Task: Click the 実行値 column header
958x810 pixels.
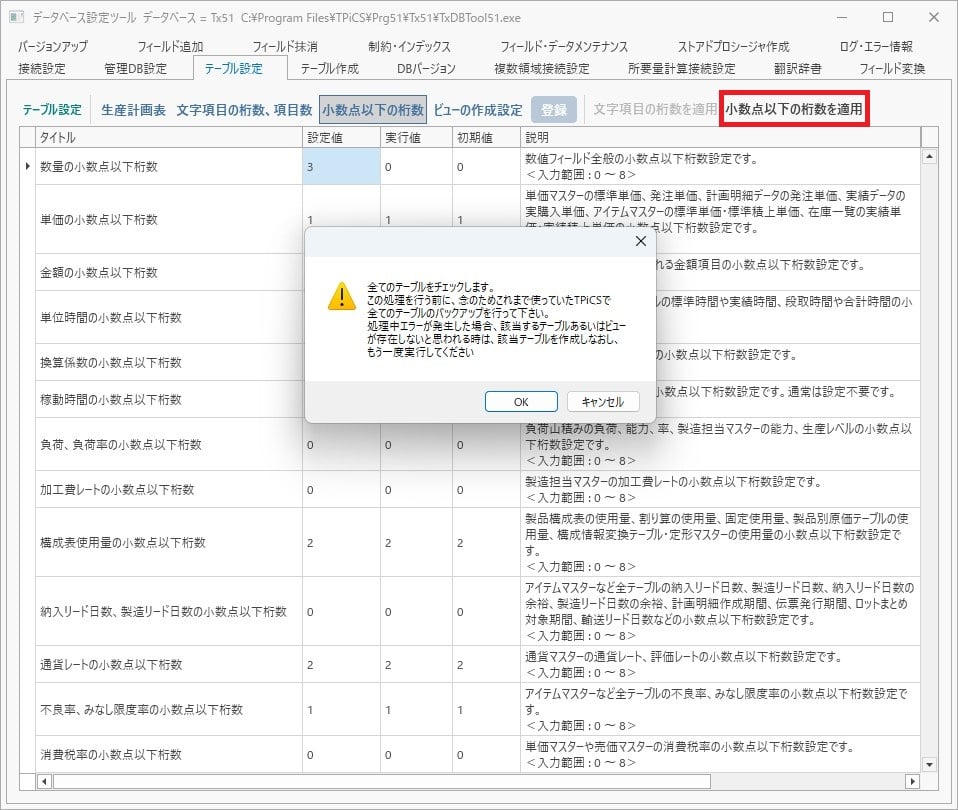Action: [417, 137]
